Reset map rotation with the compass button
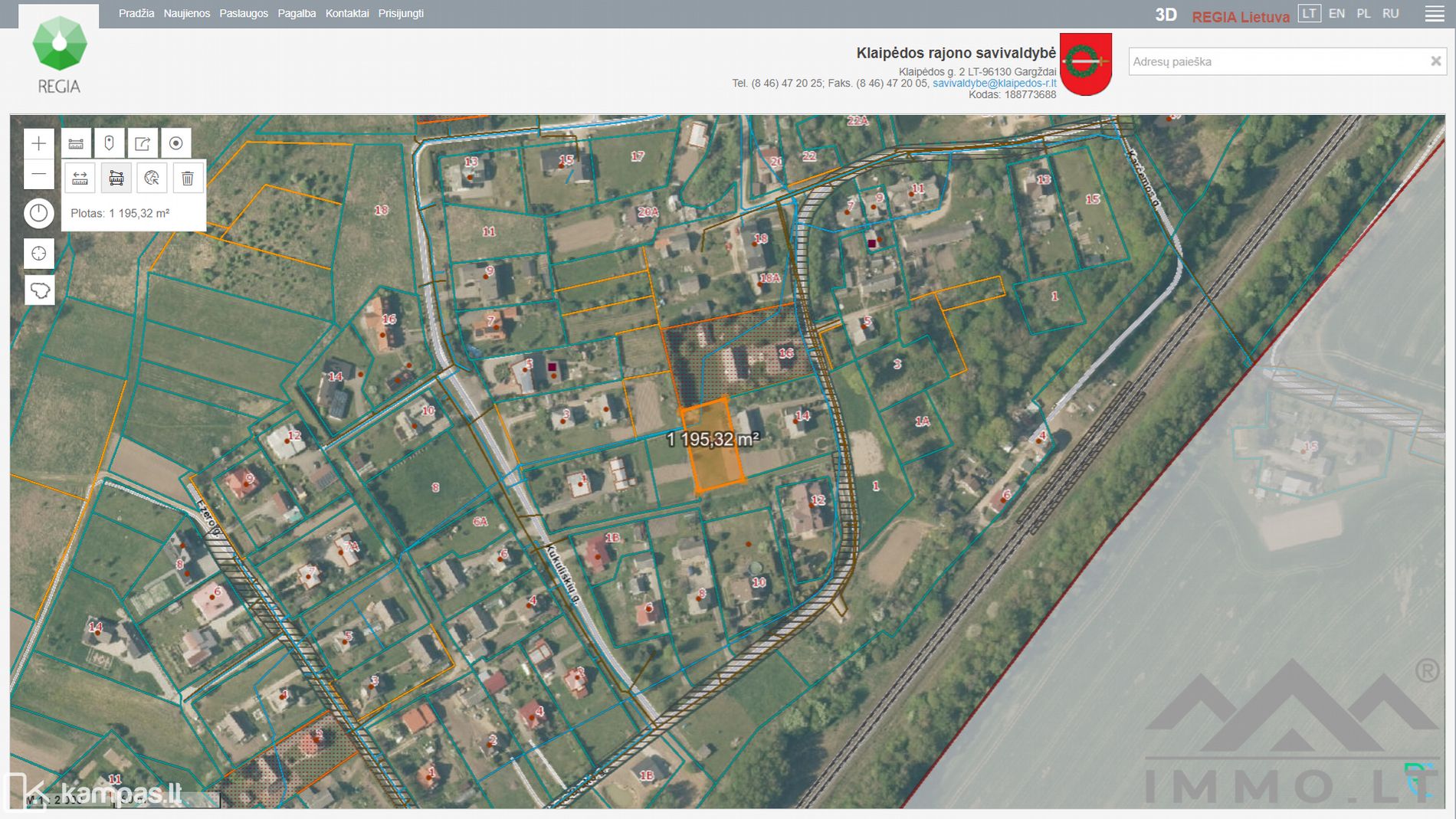 click(x=39, y=213)
